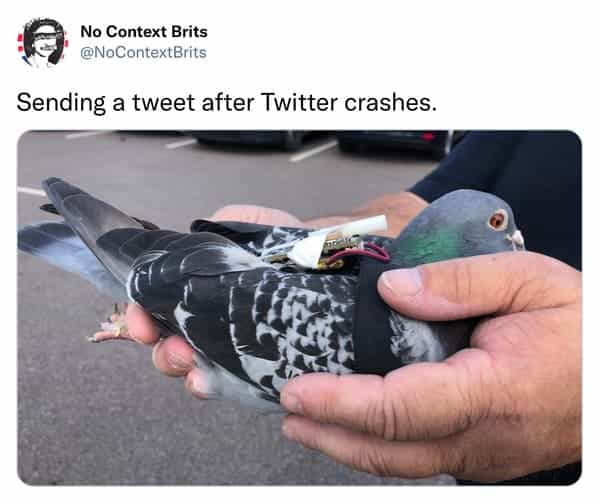This screenshot has width=599, height=503.
Task: Click the word "Sending" in the tweet
Action: coord(61,104)
